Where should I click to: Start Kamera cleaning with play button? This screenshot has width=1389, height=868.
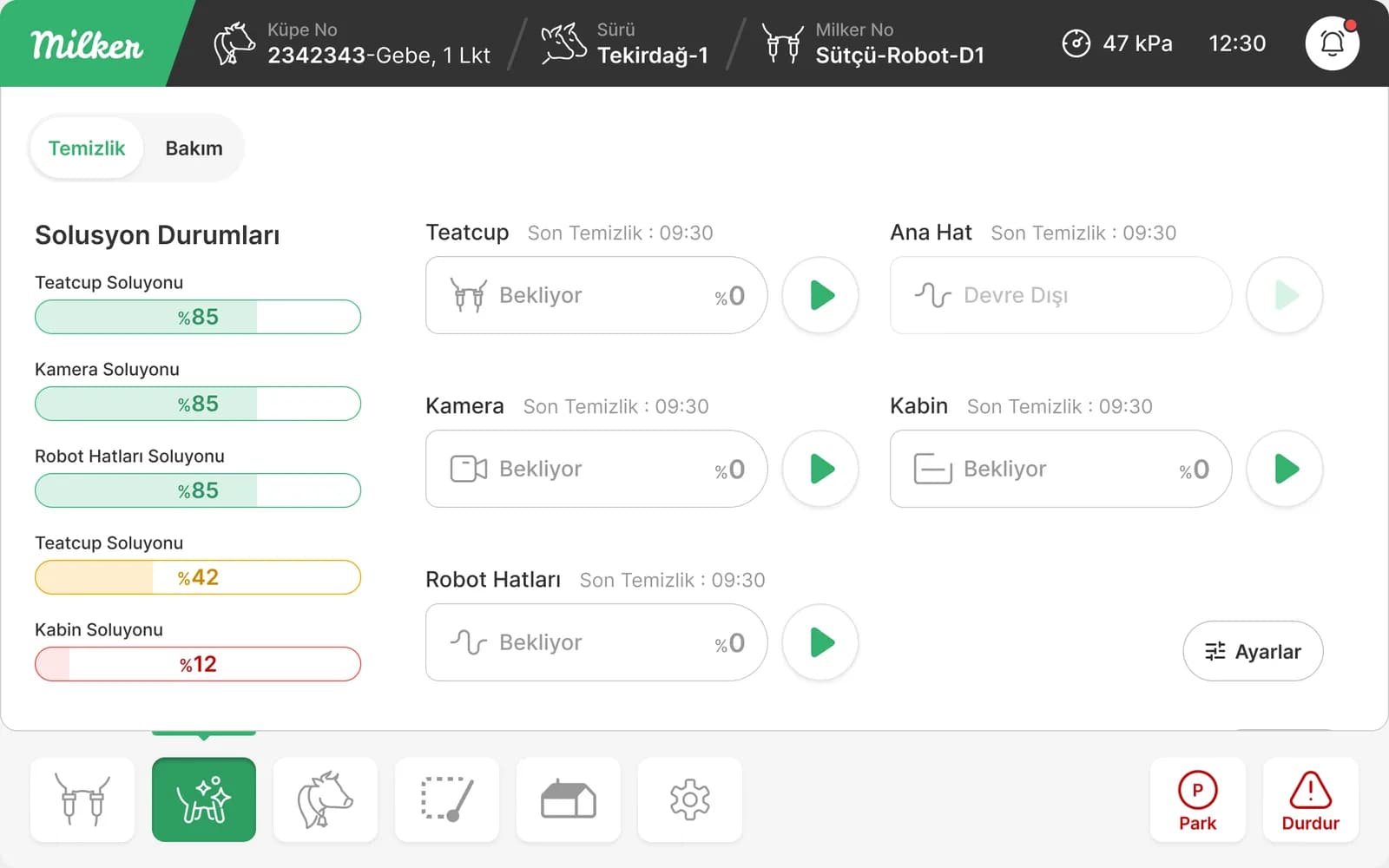(820, 469)
